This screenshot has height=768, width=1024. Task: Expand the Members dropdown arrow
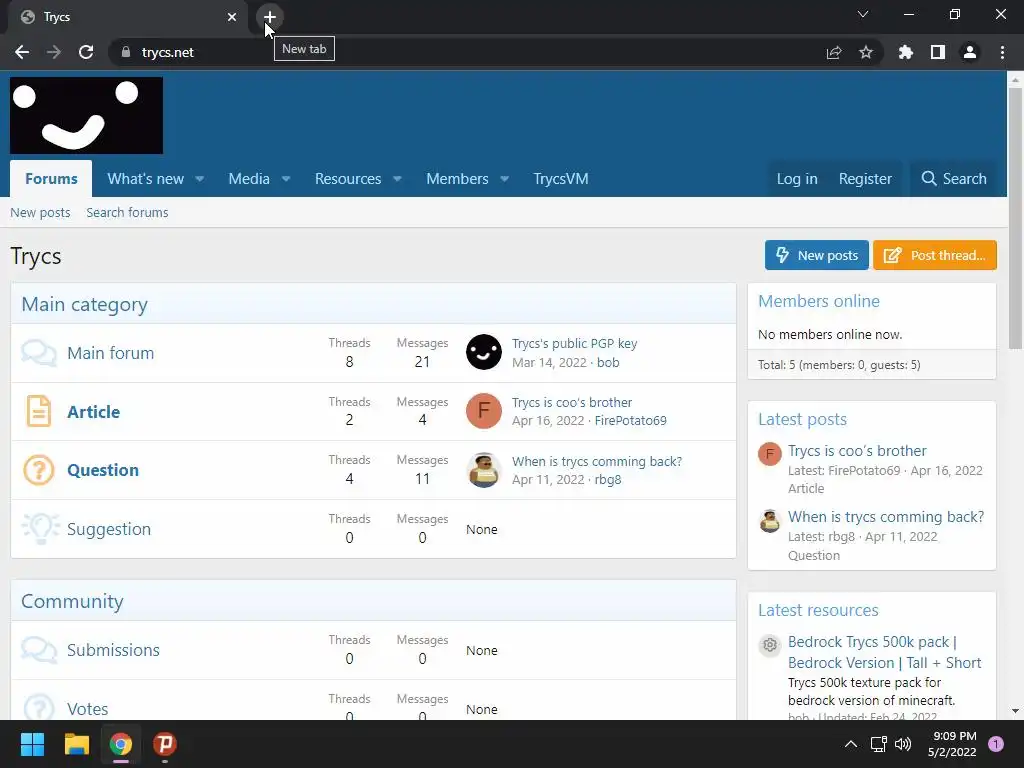(504, 179)
